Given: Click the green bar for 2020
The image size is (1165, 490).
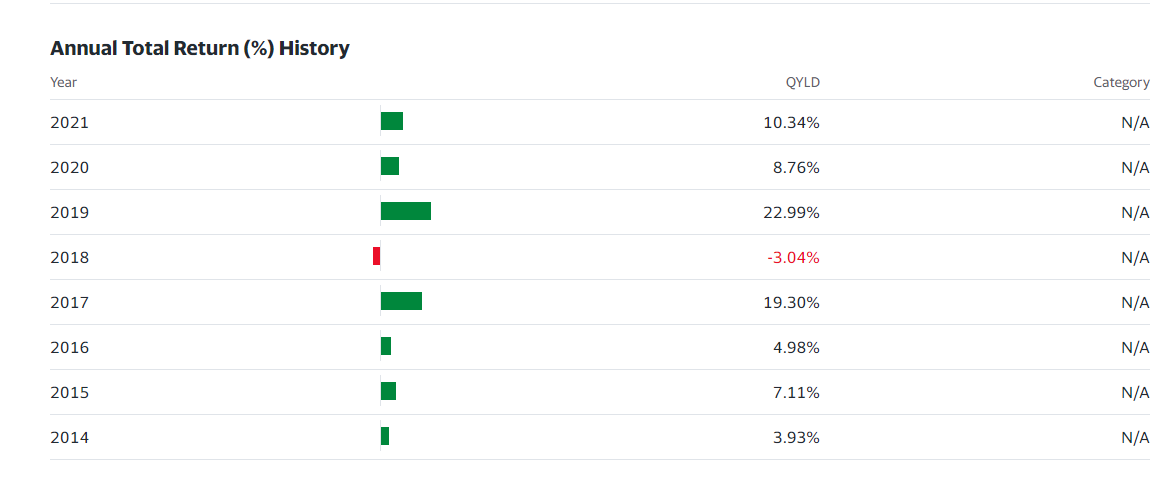Looking at the screenshot, I should tap(390, 166).
